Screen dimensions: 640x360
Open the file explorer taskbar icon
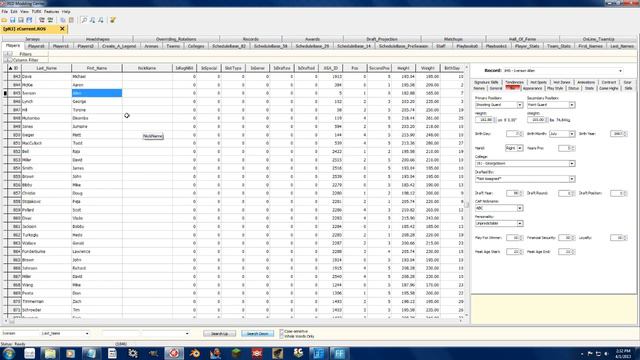click(50, 353)
